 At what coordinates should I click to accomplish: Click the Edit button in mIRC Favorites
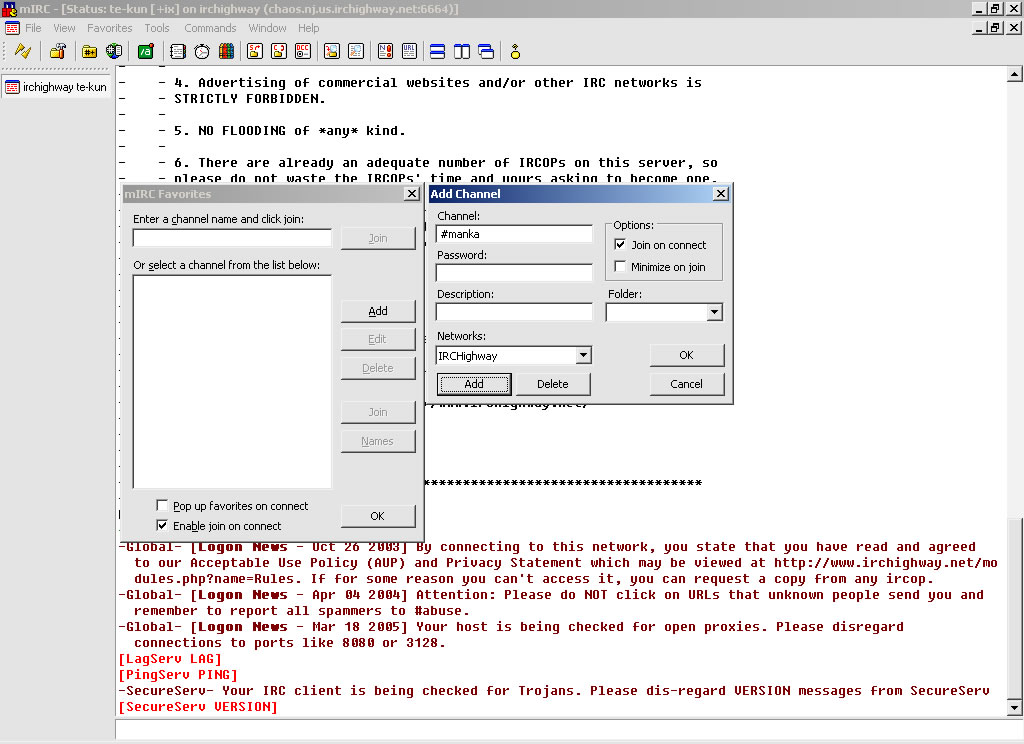(x=377, y=339)
